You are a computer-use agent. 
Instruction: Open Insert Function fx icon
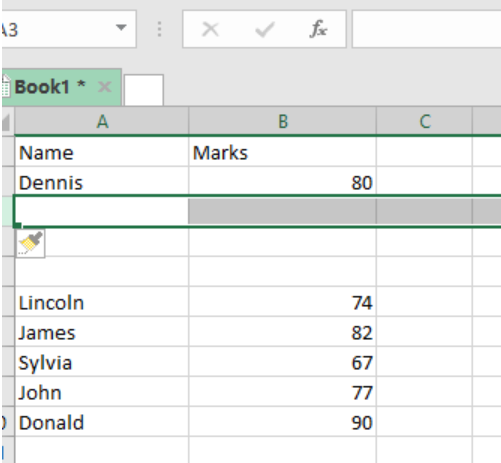318,29
